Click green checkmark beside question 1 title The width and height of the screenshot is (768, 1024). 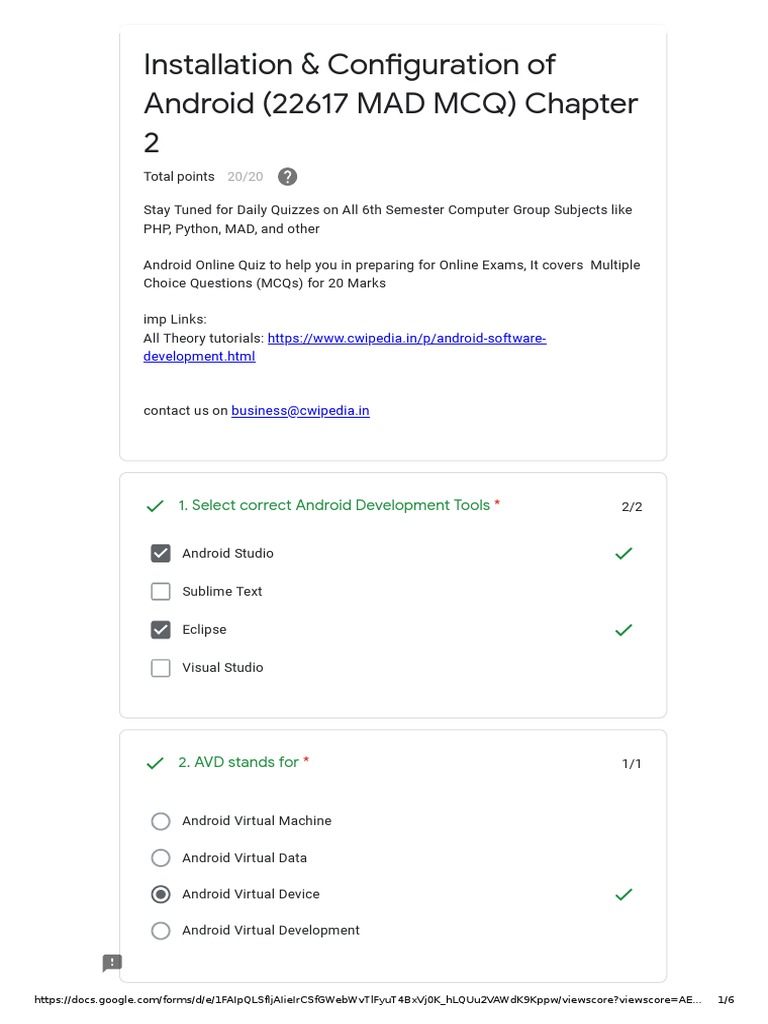click(155, 507)
